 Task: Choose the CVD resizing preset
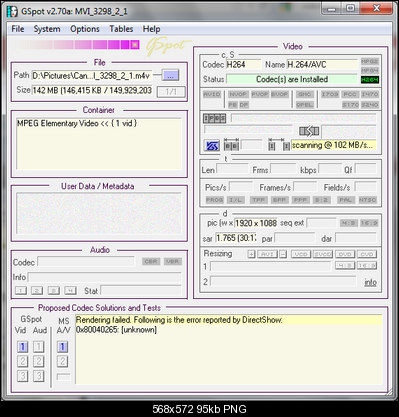pyautogui.click(x=367, y=254)
